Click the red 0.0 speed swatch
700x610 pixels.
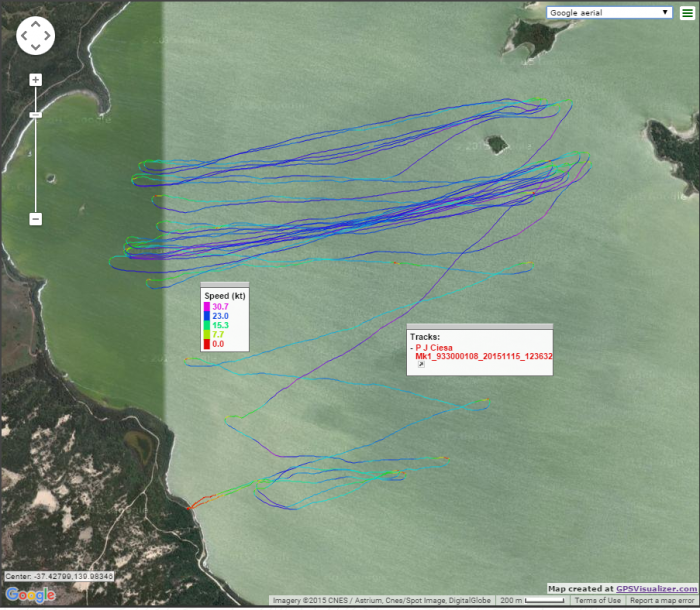(207, 343)
